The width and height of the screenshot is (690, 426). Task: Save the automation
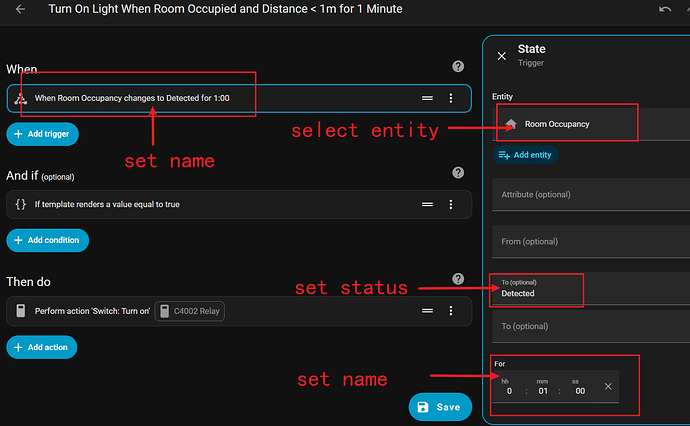(x=440, y=407)
